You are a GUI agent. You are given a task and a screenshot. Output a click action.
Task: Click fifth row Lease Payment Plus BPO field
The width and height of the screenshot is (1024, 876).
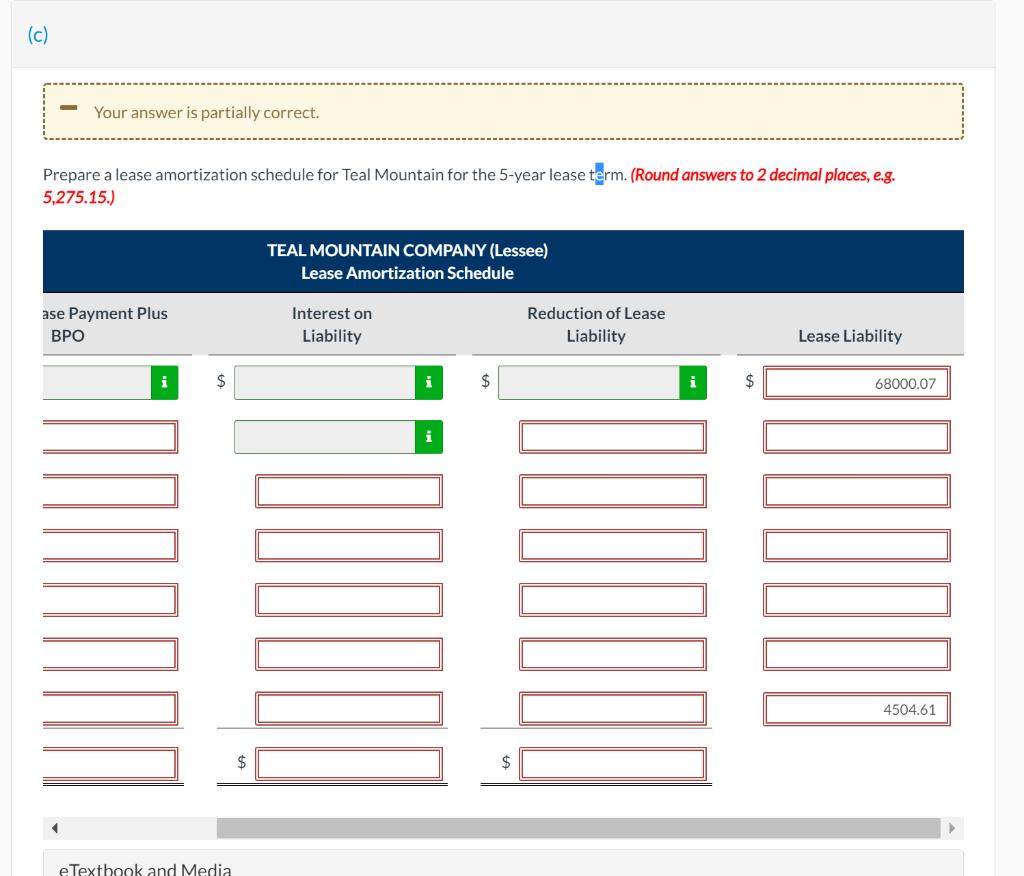click(110, 600)
